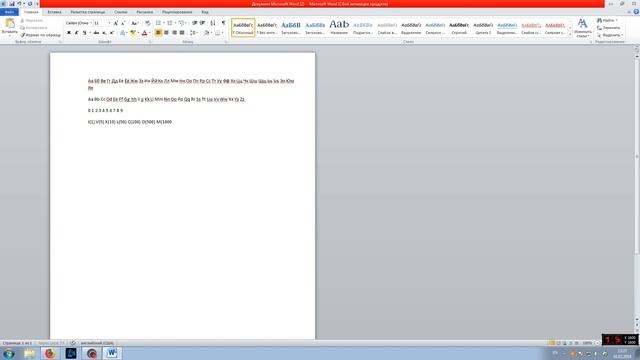Click the Shading paint bucket icon
The width and height of the screenshot is (640, 360).
point(207,33)
